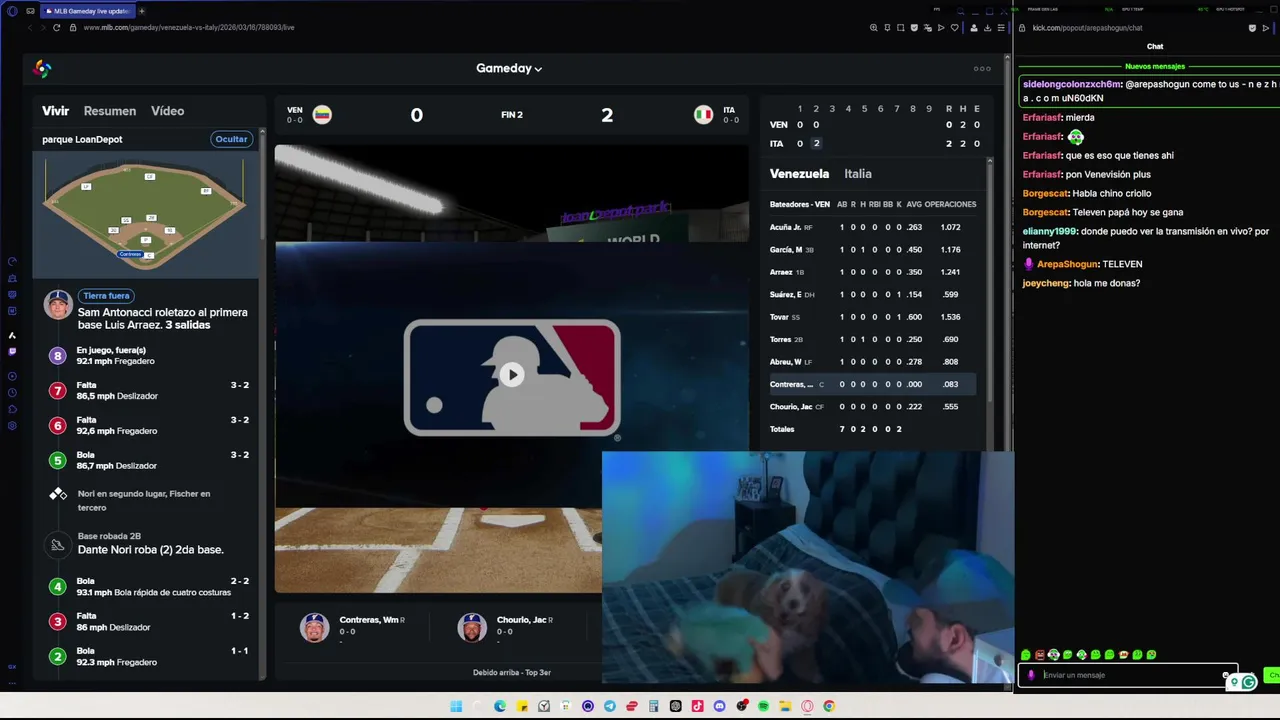Switch box score to the Italia tab

click(858, 174)
